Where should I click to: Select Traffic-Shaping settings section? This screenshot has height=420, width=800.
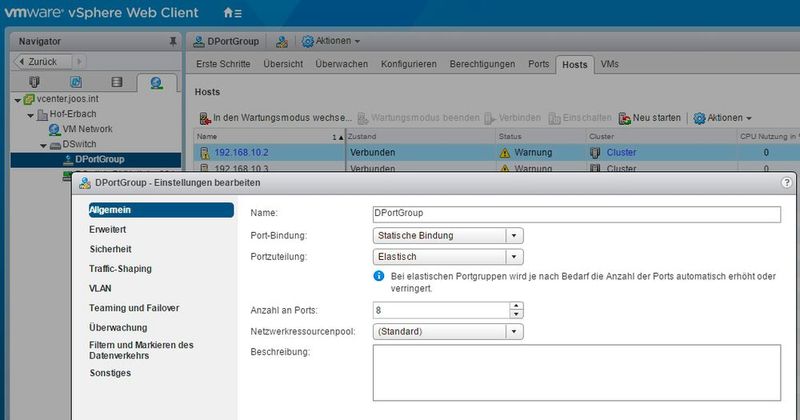click(120, 269)
